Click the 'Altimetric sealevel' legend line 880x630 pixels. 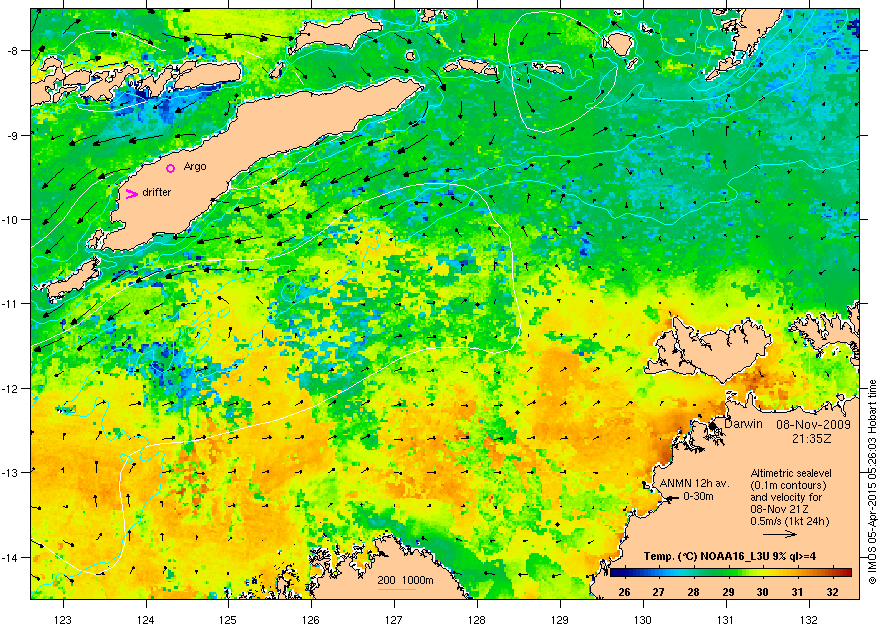coord(791,473)
